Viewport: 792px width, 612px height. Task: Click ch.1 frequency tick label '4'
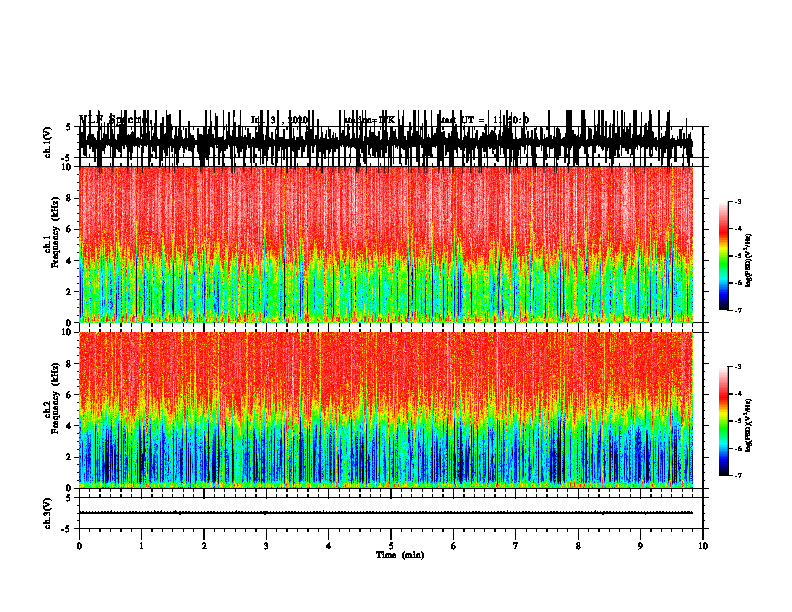[x=69, y=261]
